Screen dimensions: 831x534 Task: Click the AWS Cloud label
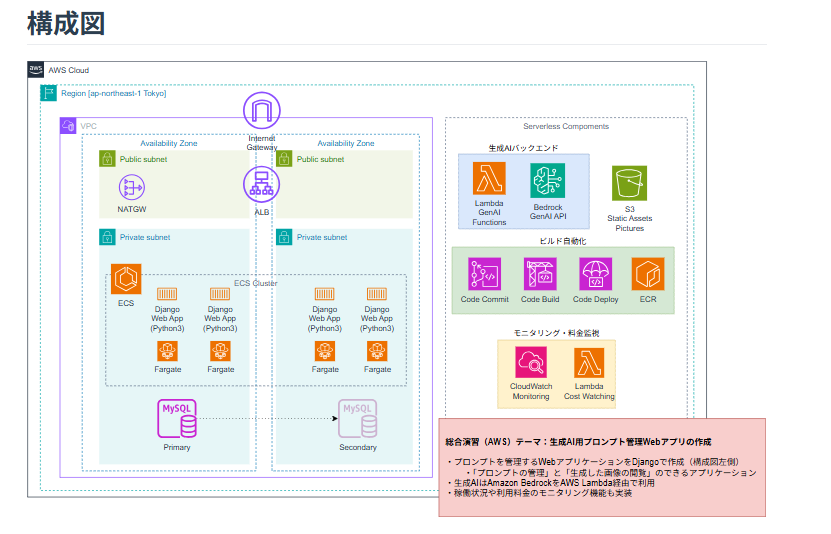pyautogui.click(x=69, y=70)
